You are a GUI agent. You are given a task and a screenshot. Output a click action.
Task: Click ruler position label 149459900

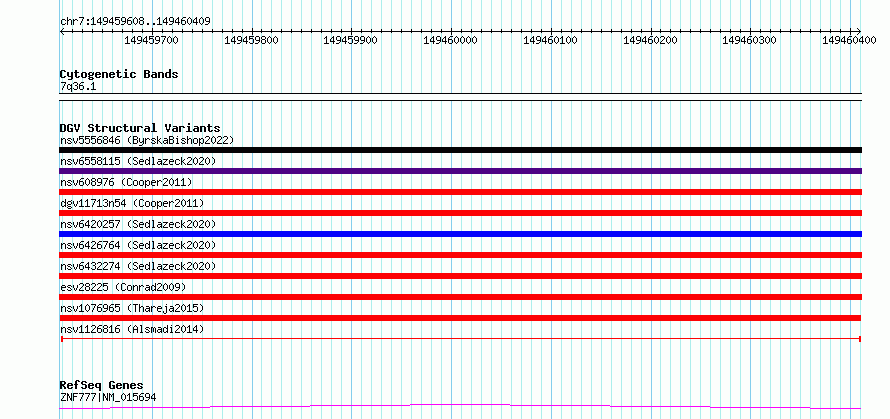pyautogui.click(x=351, y=40)
